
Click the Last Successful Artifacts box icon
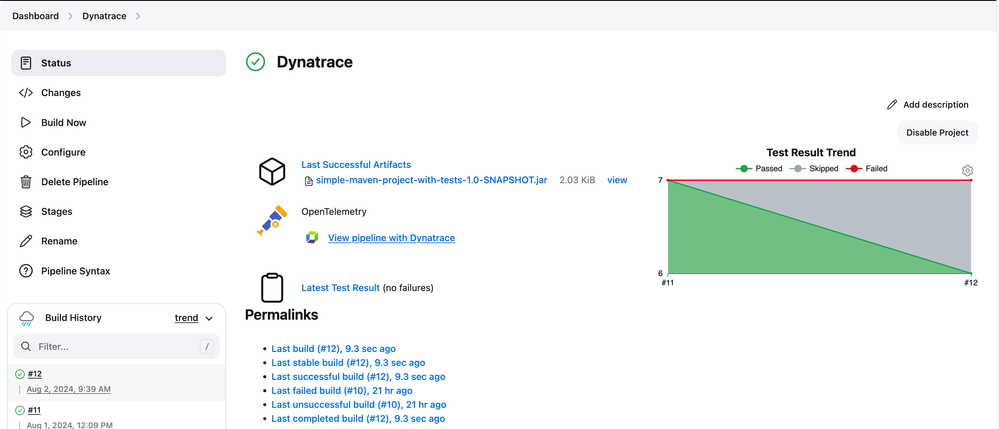click(272, 172)
